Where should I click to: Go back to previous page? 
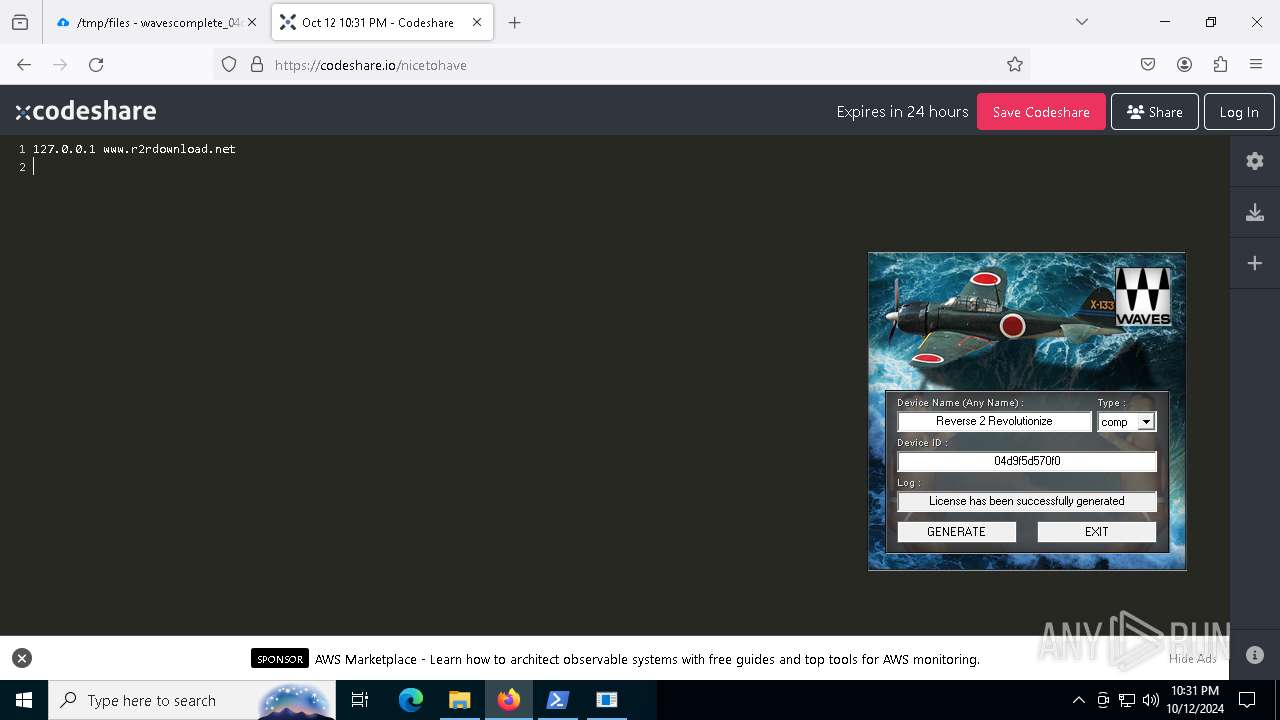point(24,65)
